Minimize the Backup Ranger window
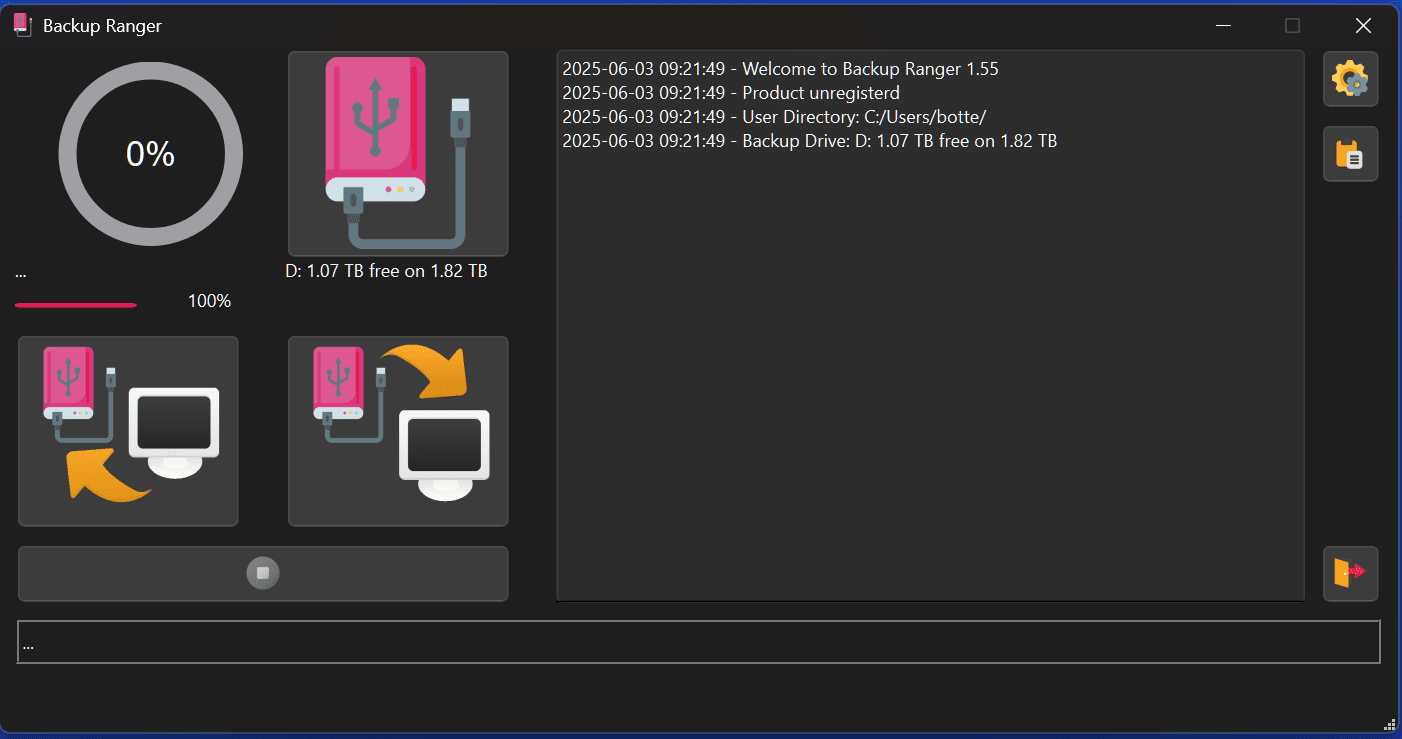1402x739 pixels. point(1222,25)
